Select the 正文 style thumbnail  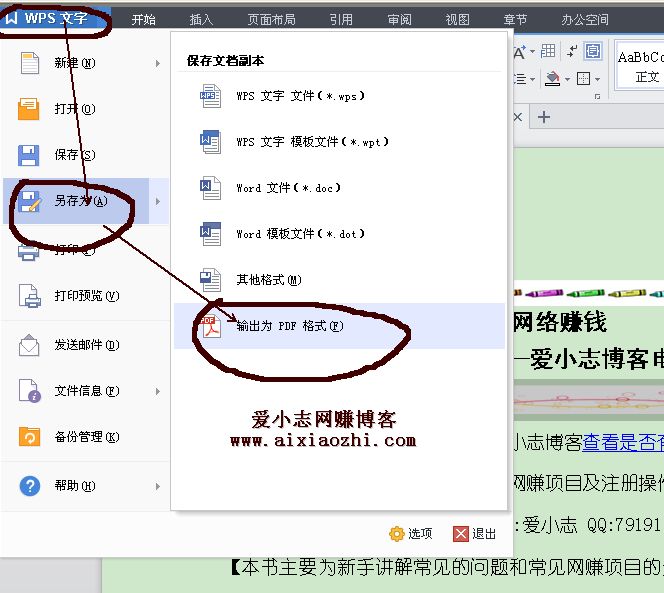(x=640, y=66)
